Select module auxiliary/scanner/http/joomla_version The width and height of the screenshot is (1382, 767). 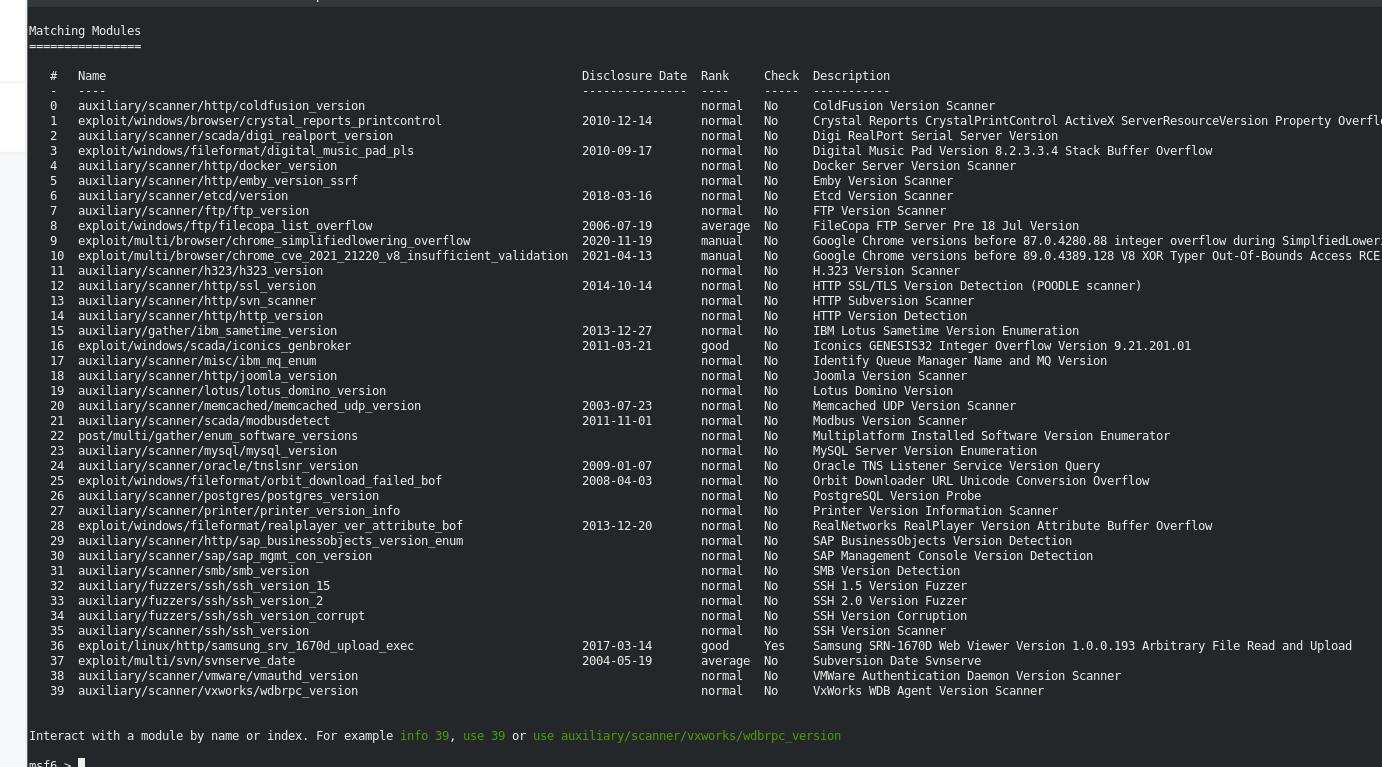pos(207,376)
